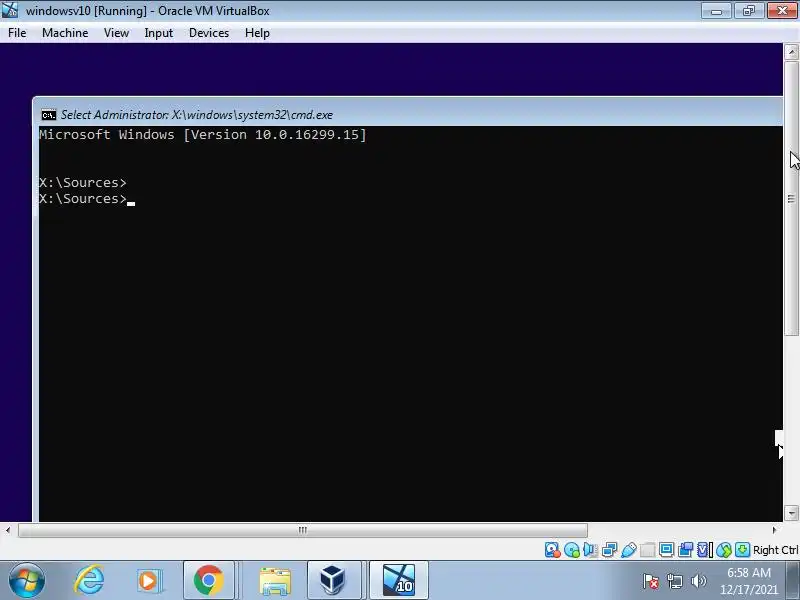Open the Help menu

tap(257, 33)
